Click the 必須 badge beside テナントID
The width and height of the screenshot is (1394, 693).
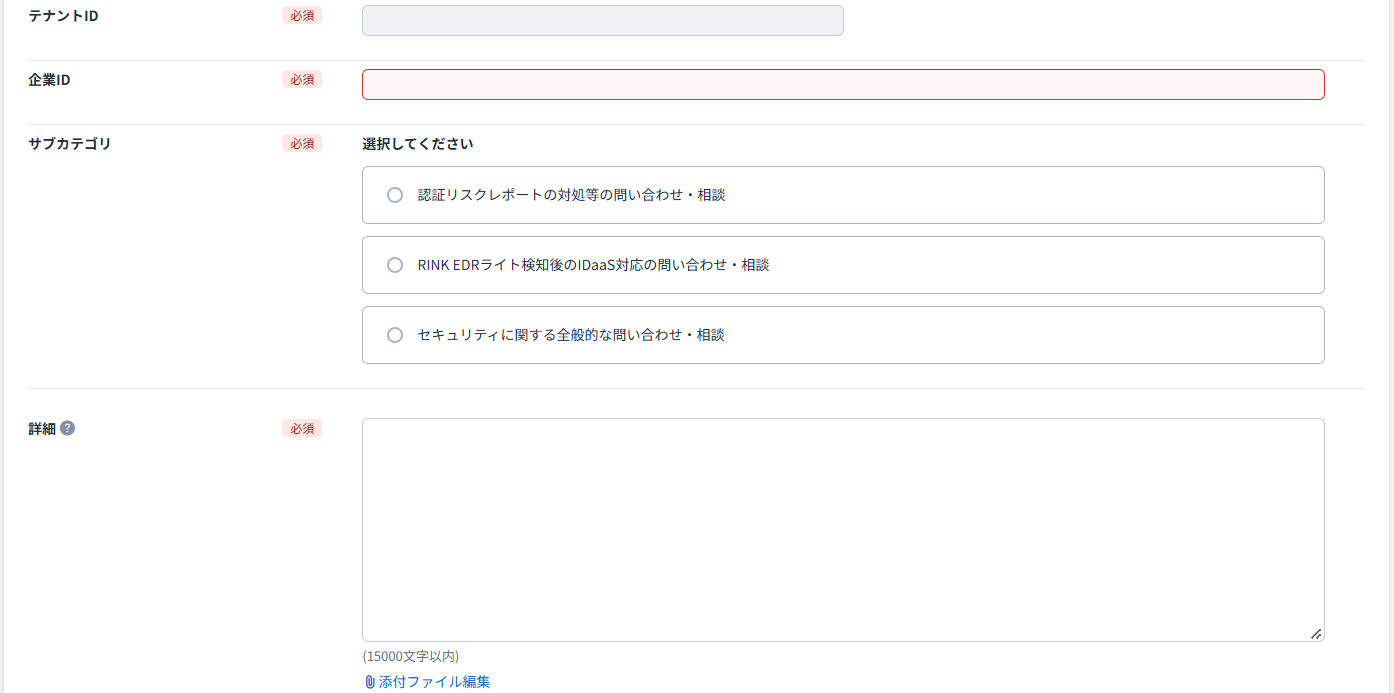302,15
